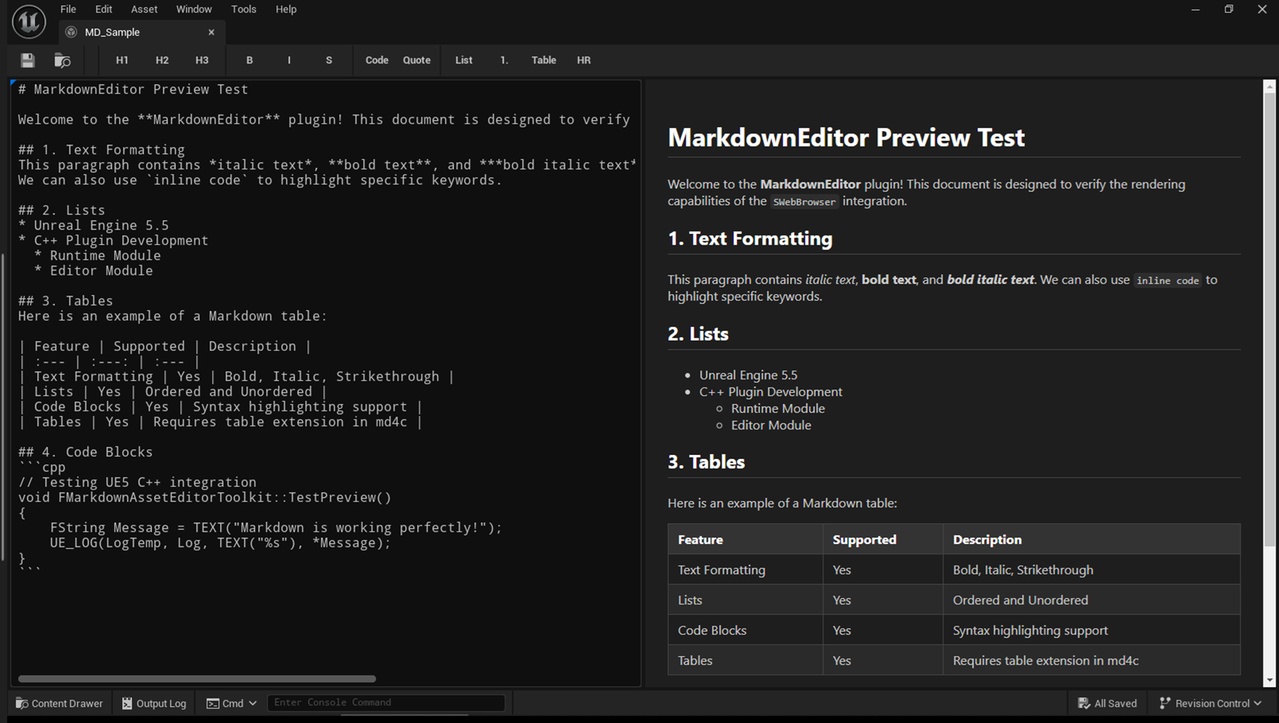Image resolution: width=1279 pixels, height=723 pixels.
Task: Apply italic formatting with I button
Action: coord(289,60)
